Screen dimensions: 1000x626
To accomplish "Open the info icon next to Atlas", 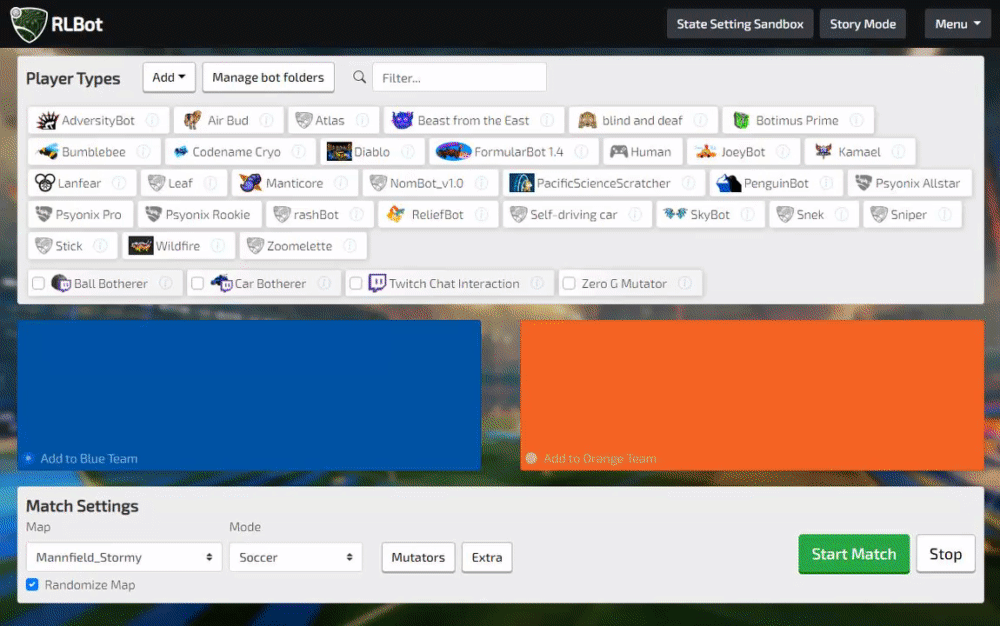I will tap(363, 119).
